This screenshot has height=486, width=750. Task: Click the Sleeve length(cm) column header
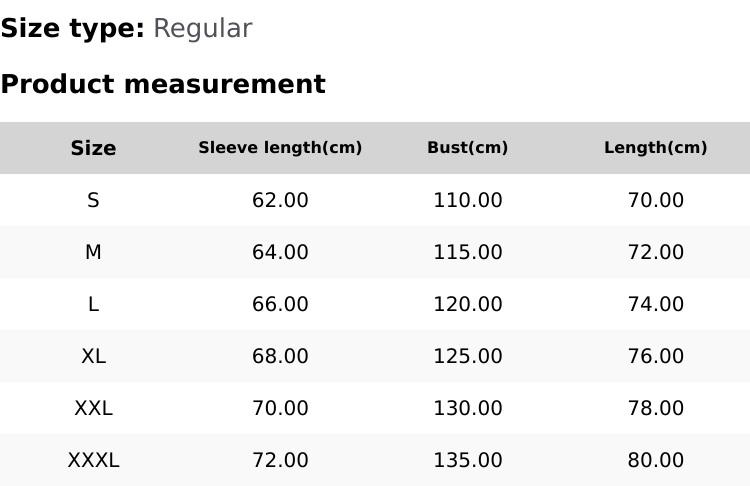click(x=280, y=148)
